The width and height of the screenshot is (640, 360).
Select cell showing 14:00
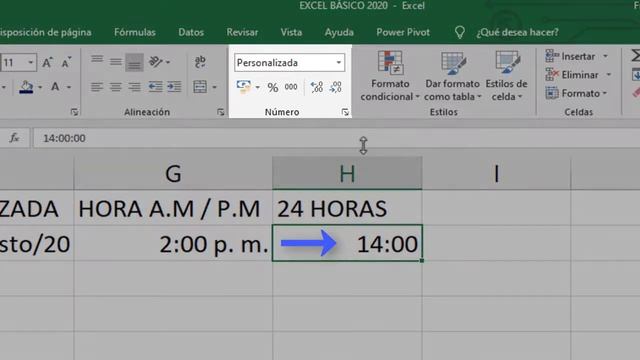(x=347, y=243)
